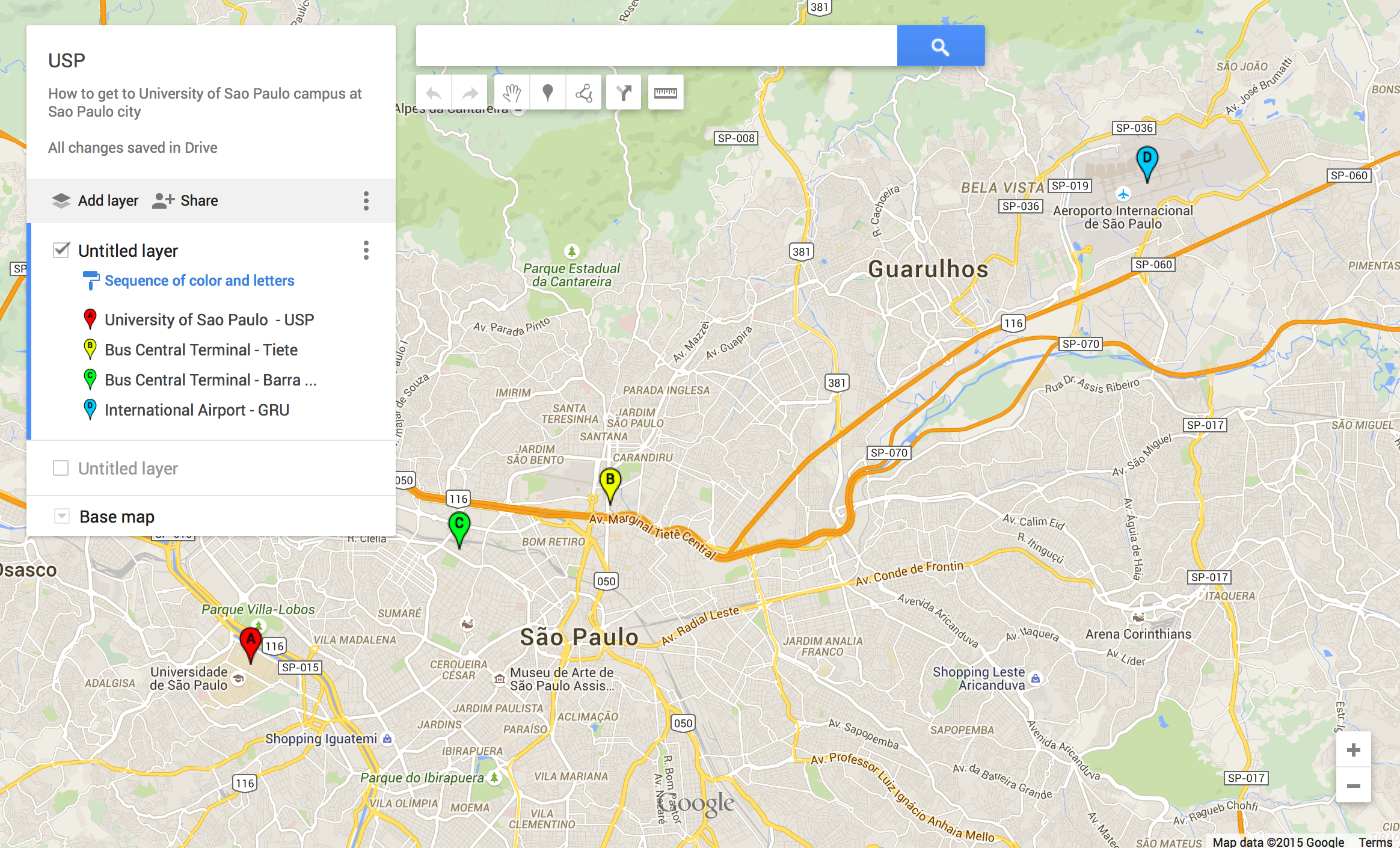Click green marker C on the map

click(459, 529)
